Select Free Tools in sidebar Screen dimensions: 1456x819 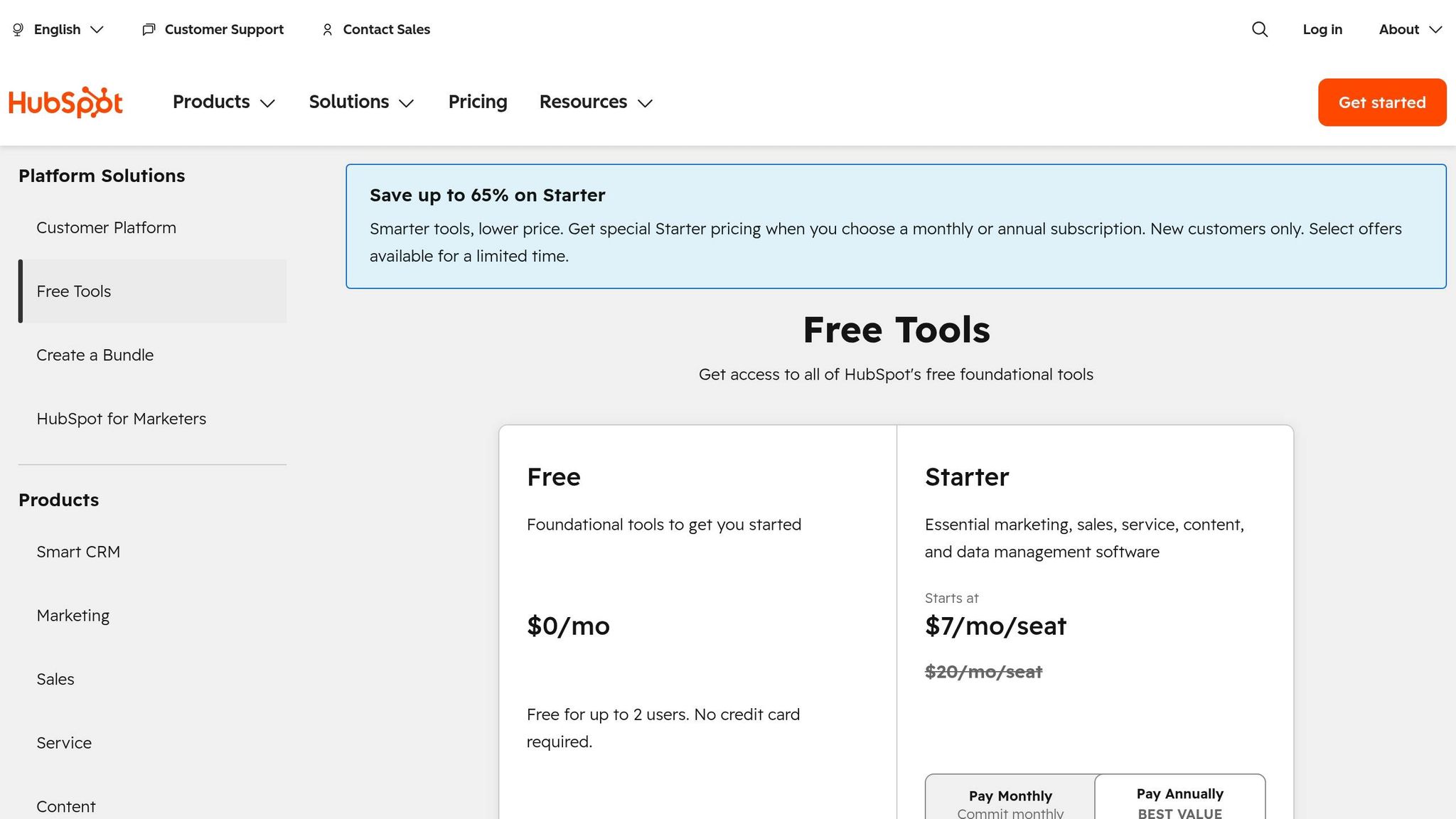point(152,291)
